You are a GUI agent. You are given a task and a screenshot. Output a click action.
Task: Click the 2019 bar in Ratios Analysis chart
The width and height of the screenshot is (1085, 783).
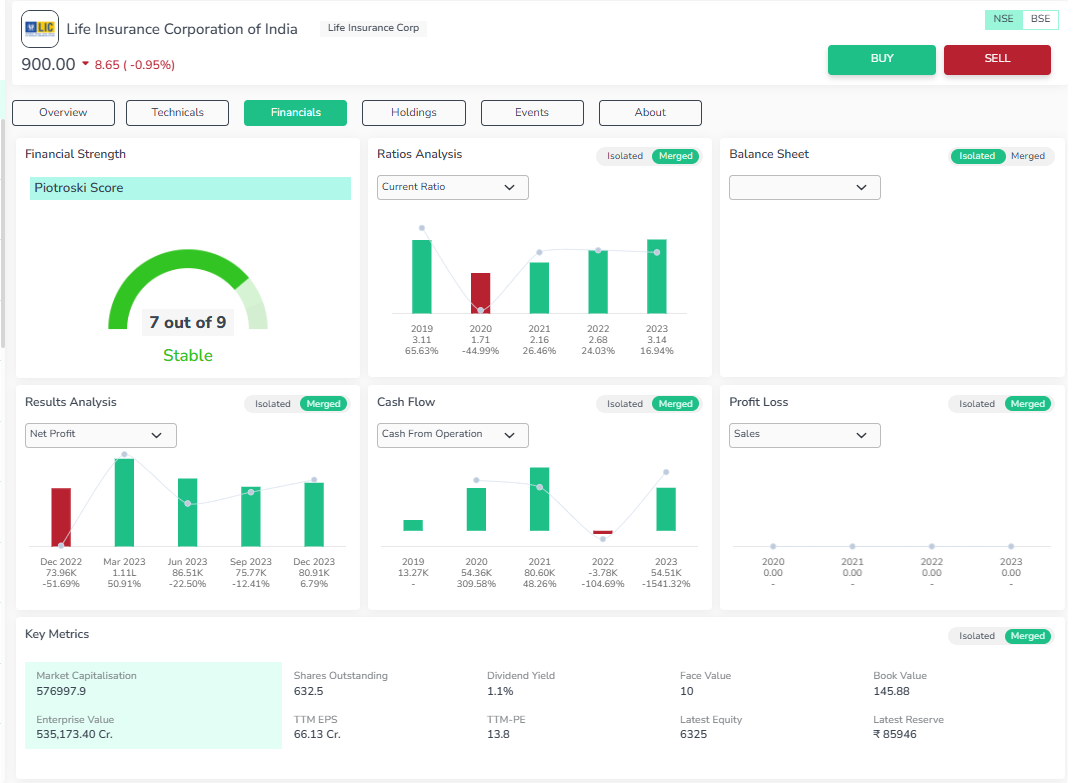click(x=421, y=277)
